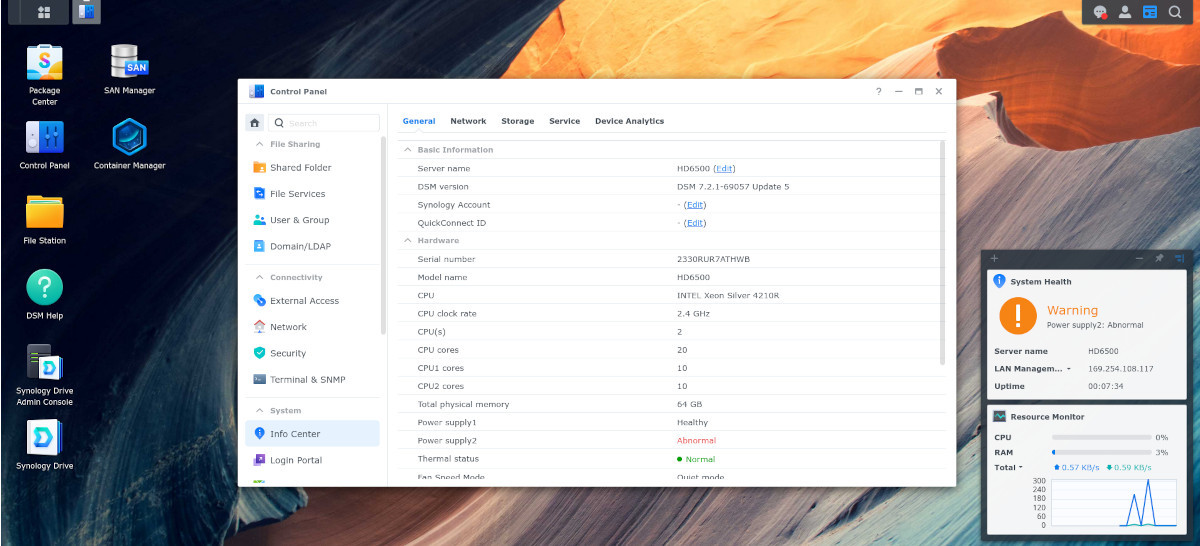1200x546 pixels.
Task: Collapse the Basic Information group
Action: click(407, 150)
